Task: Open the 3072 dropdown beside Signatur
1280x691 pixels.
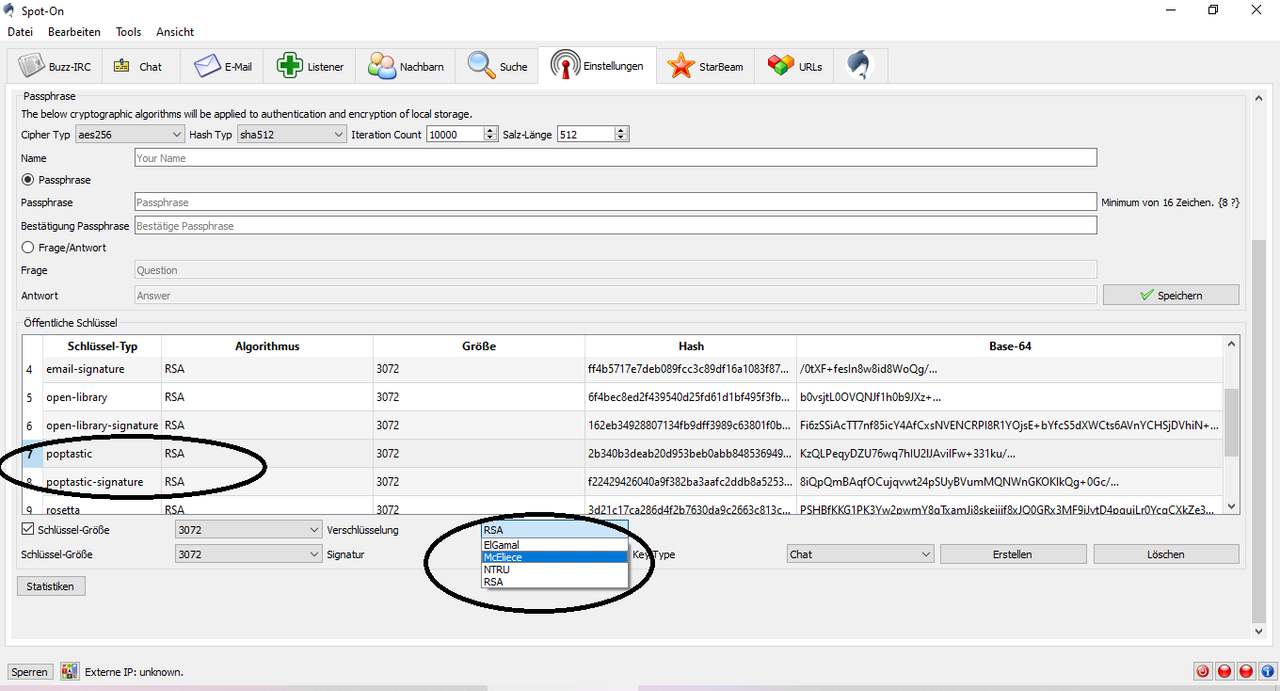Action: click(248, 553)
